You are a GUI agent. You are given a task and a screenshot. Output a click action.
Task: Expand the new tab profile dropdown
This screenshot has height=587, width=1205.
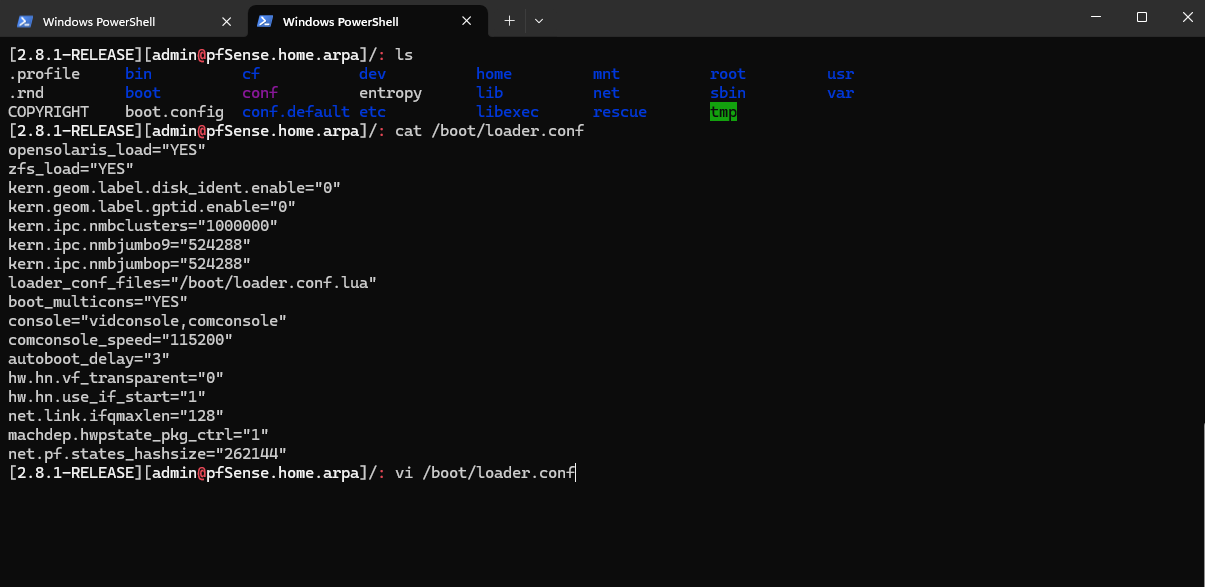(x=539, y=21)
